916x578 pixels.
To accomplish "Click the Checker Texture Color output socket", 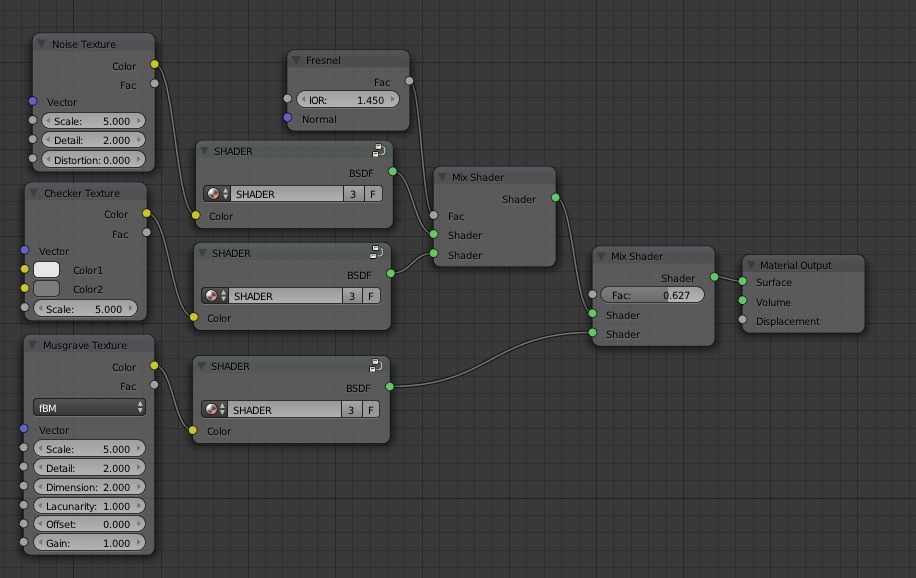I will (146, 213).
